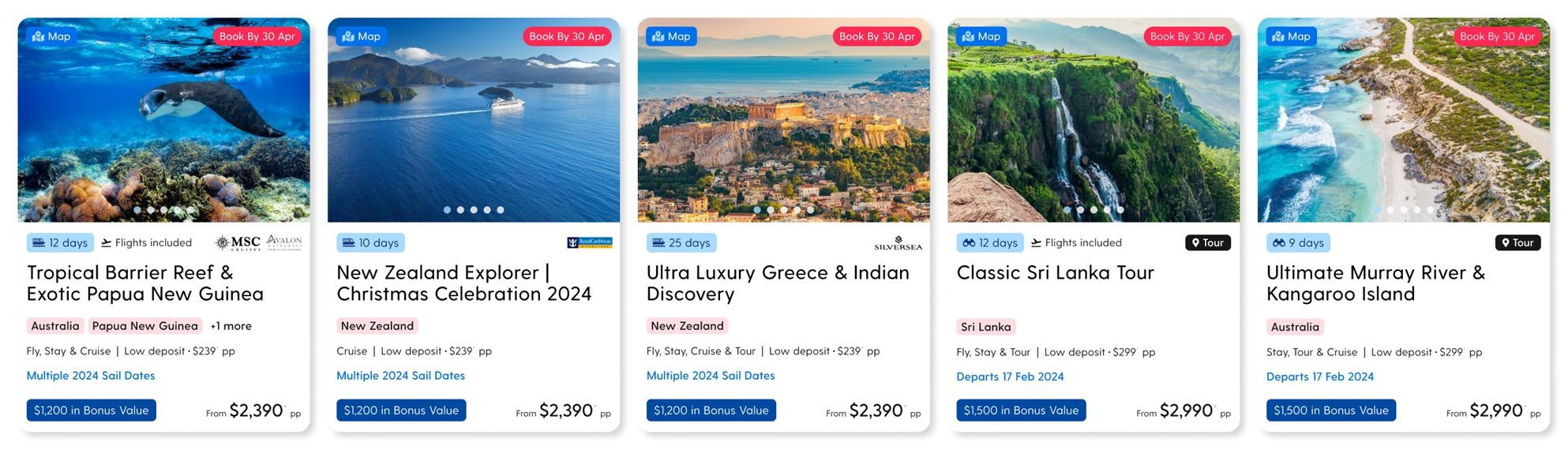Image resolution: width=1568 pixels, height=450 pixels.
Task: Click $1,200 Bonus Value on Tropical Barrier Reef
Action: (x=92, y=411)
